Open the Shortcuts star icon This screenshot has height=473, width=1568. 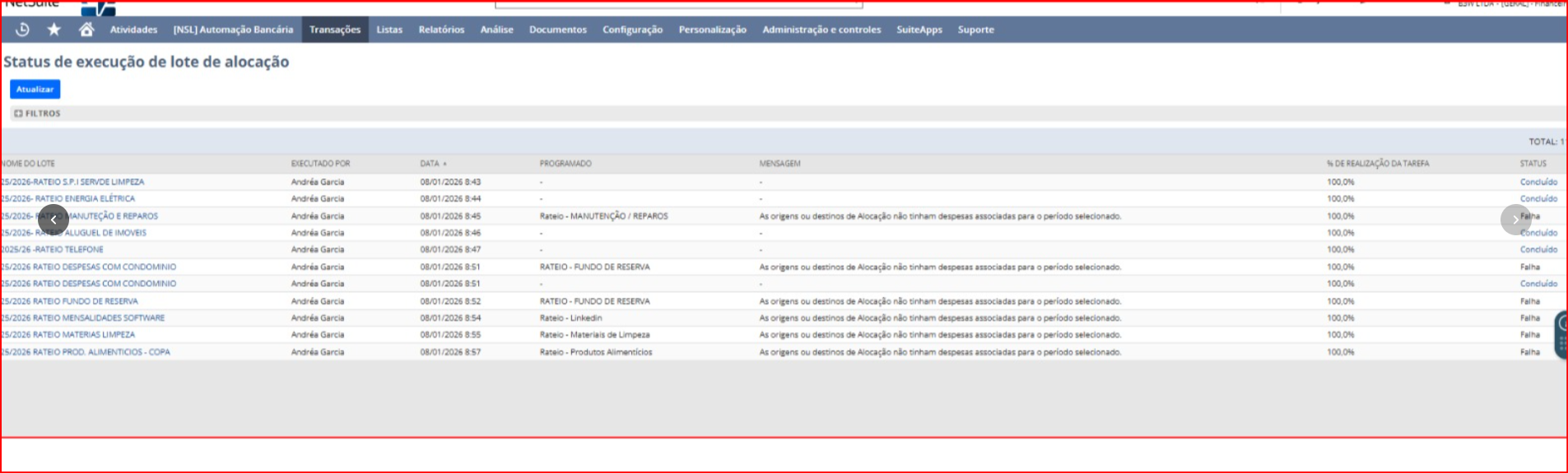[54, 30]
